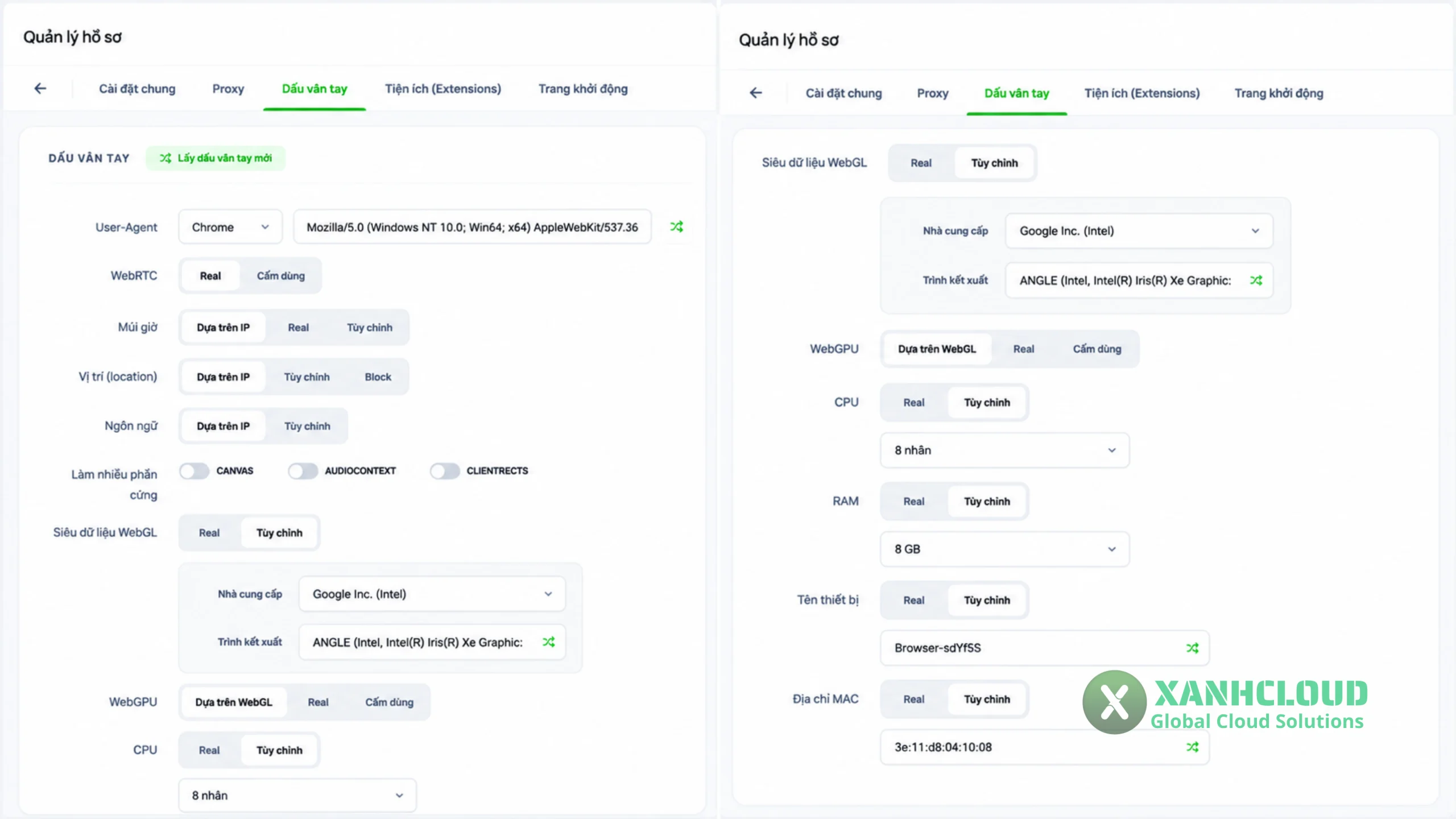The height and width of the screenshot is (819, 1456).
Task: Open Trang khởi động tab in right panel
Action: [x=1279, y=93]
